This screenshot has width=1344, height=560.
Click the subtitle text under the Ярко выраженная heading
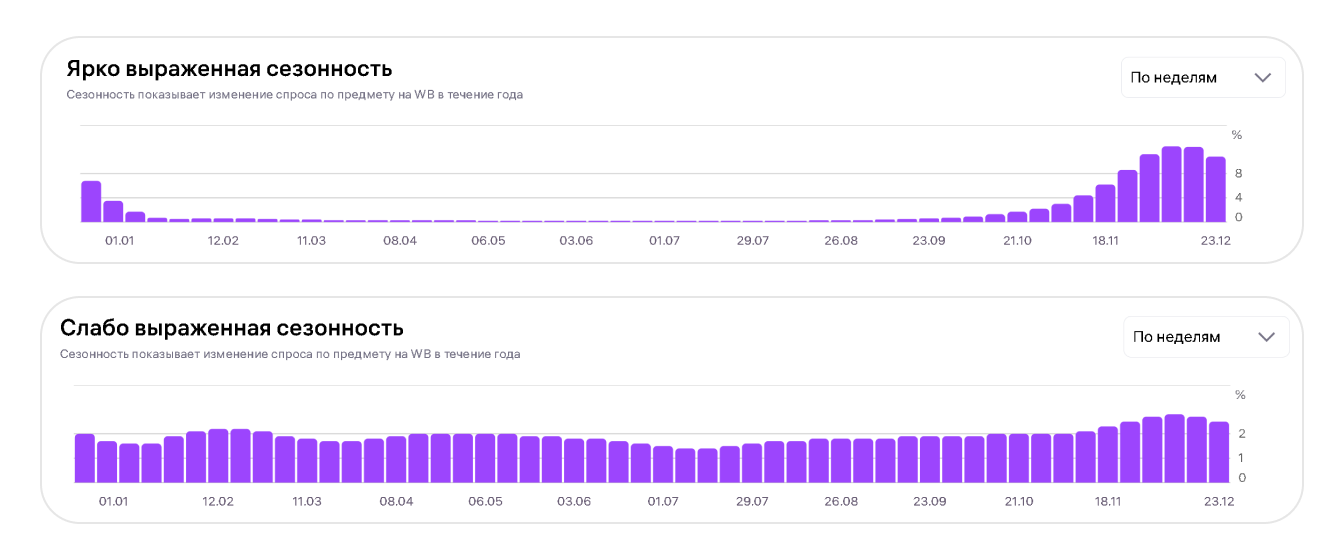pos(294,95)
